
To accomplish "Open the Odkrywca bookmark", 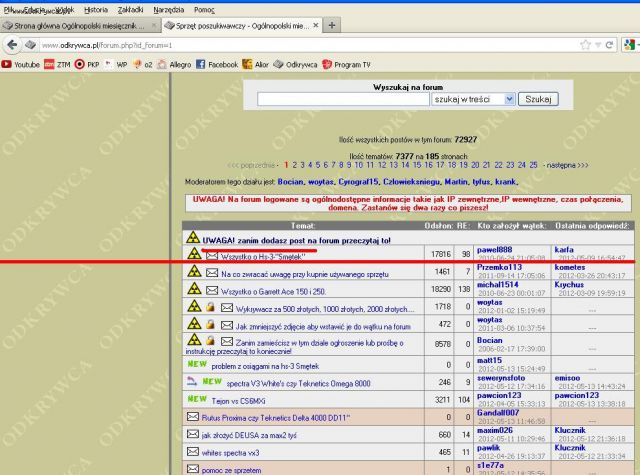I will (295, 64).
